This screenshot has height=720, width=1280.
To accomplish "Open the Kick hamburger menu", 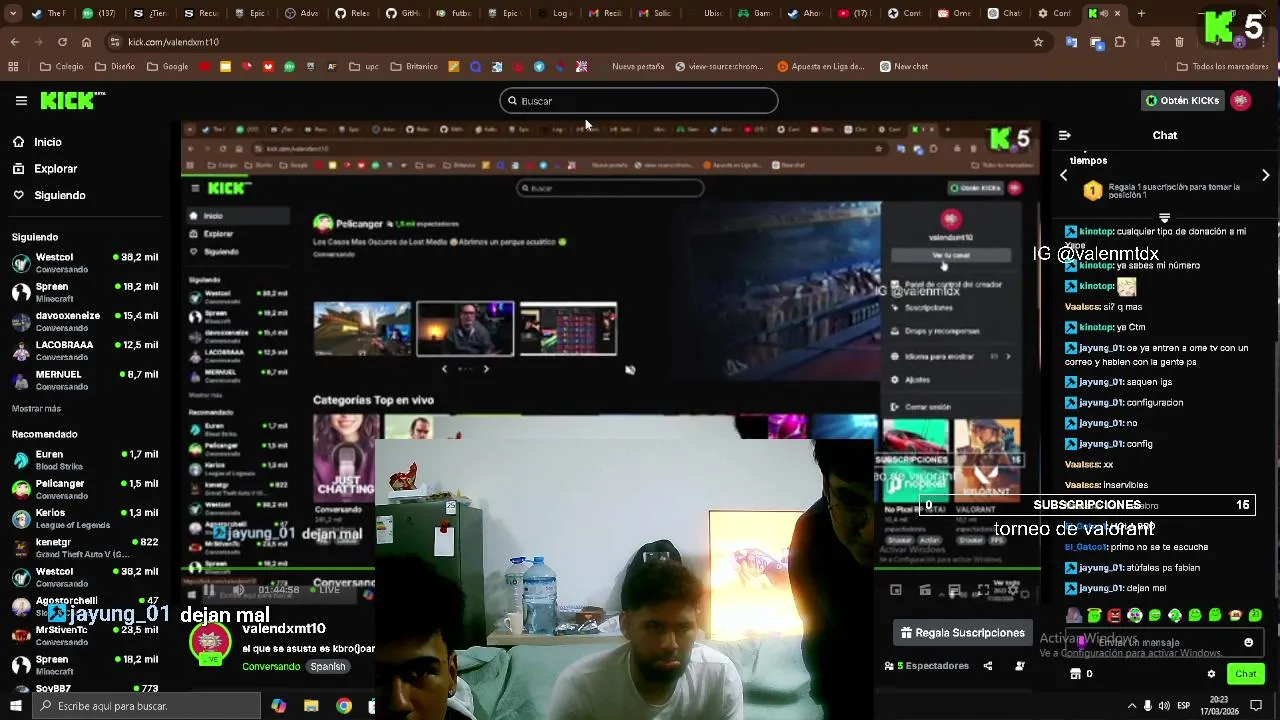I will (x=21, y=100).
